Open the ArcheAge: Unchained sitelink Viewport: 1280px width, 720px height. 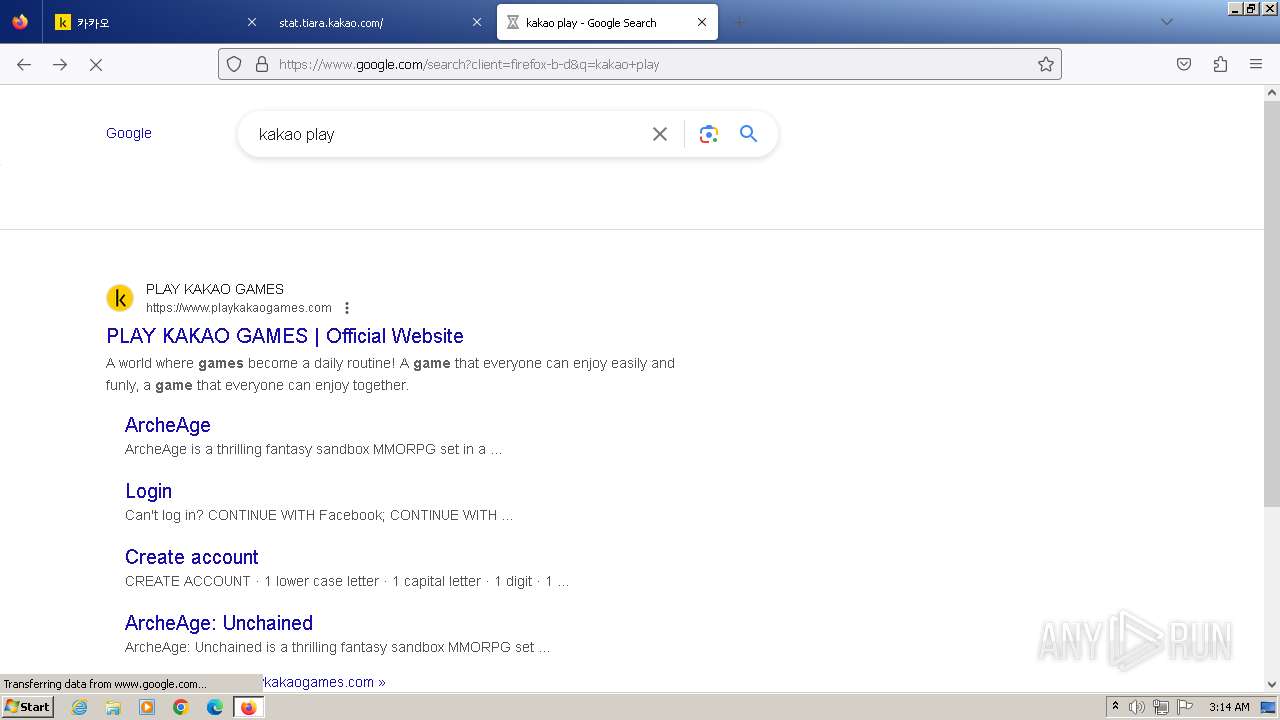pyautogui.click(x=219, y=623)
